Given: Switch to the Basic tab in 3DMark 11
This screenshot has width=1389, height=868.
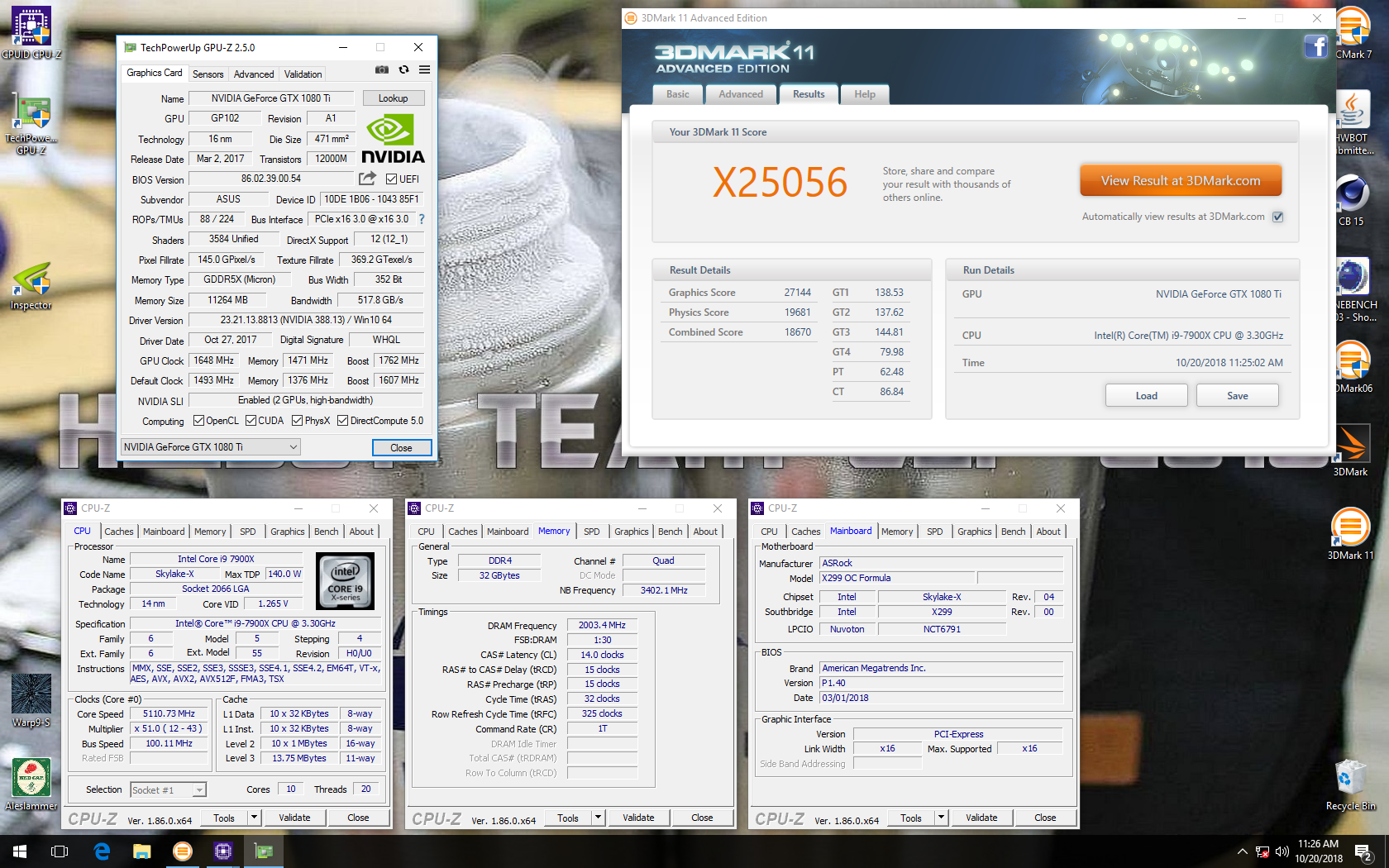Looking at the screenshot, I should pos(678,94).
